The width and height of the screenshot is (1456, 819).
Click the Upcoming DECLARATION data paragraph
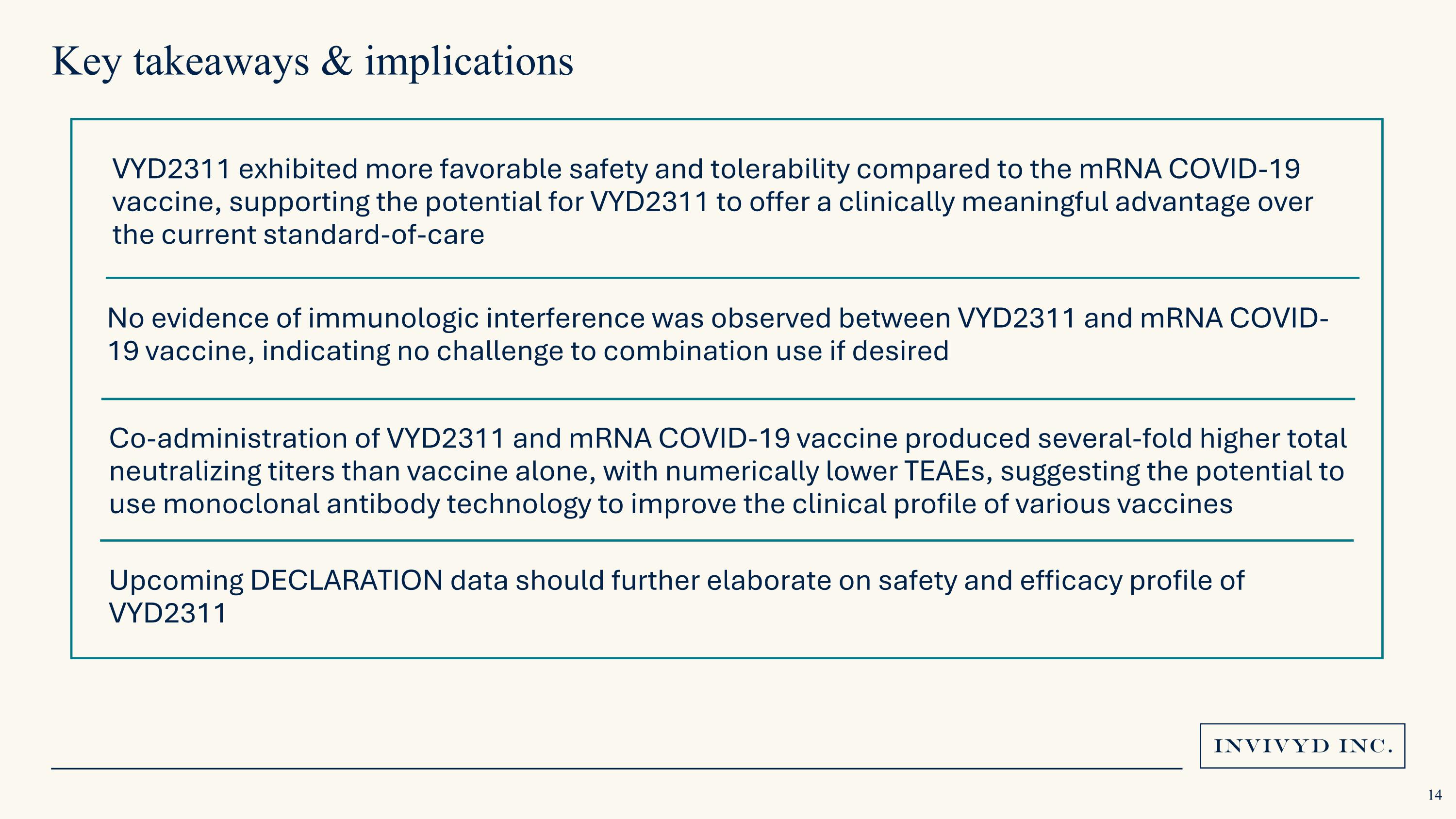click(677, 596)
